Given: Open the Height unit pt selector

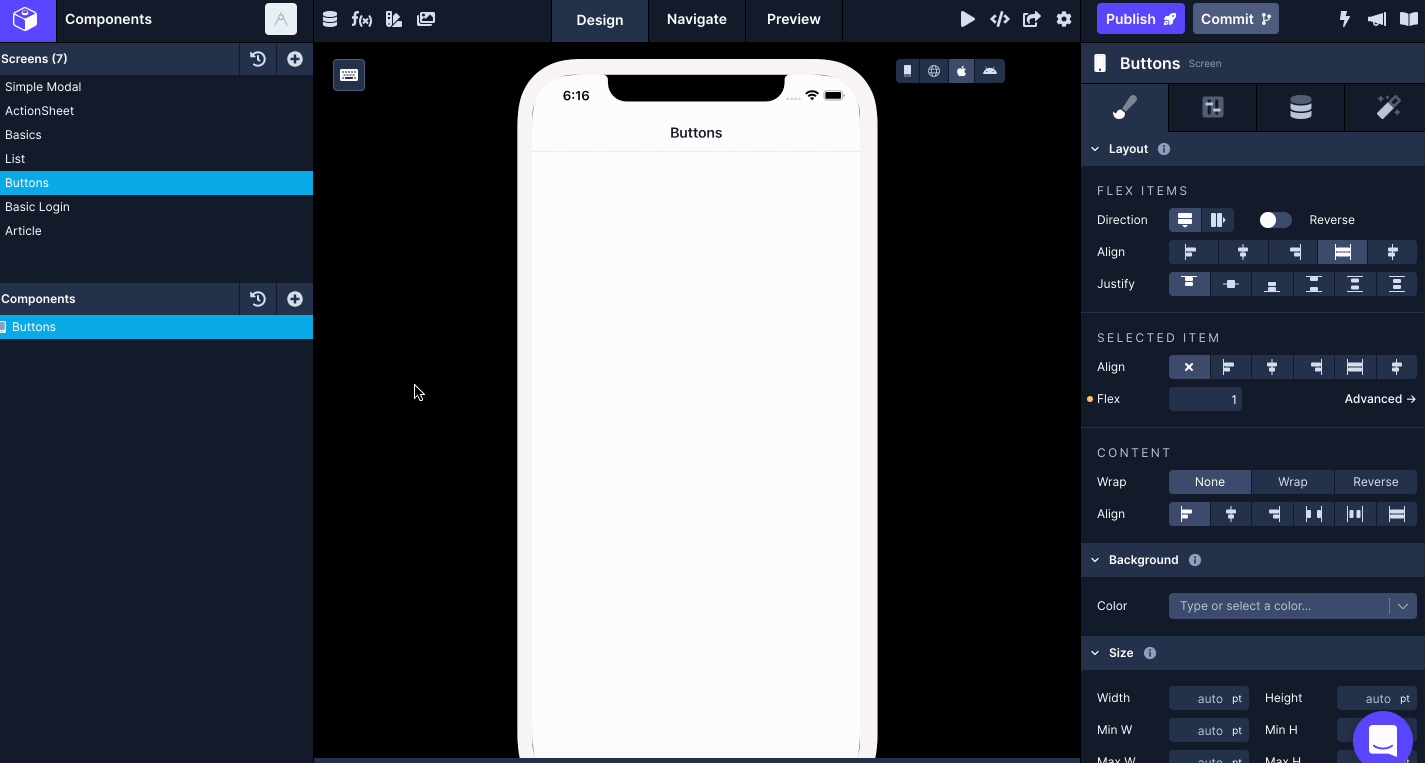Looking at the screenshot, I should pyautogui.click(x=1405, y=699).
